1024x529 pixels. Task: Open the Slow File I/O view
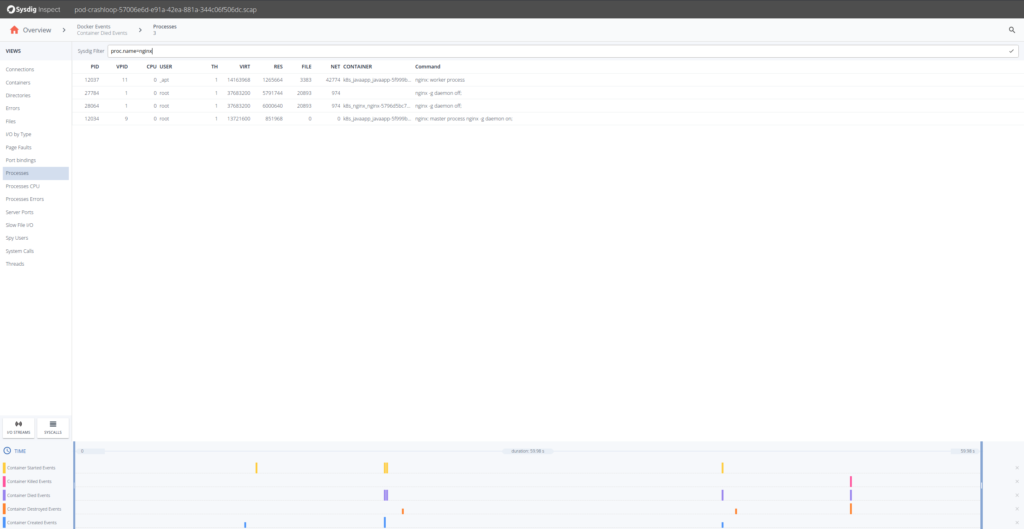tap(19, 225)
